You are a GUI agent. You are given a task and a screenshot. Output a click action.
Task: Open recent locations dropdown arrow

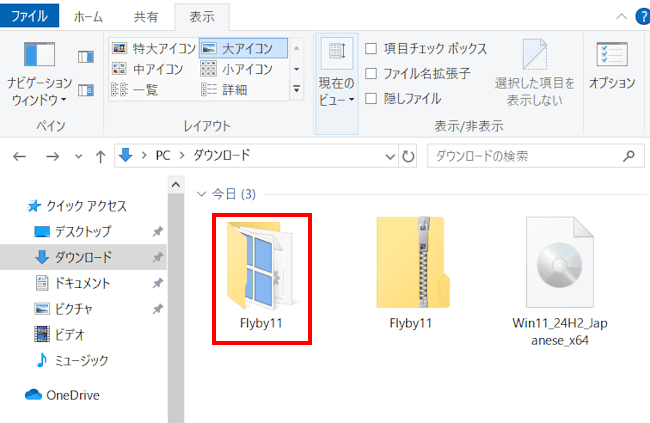pyautogui.click(x=78, y=157)
